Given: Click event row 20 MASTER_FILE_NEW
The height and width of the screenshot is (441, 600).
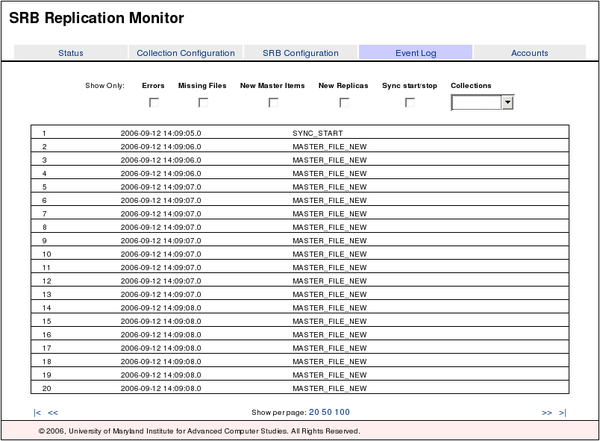Looking at the screenshot, I should pyautogui.click(x=300, y=388).
